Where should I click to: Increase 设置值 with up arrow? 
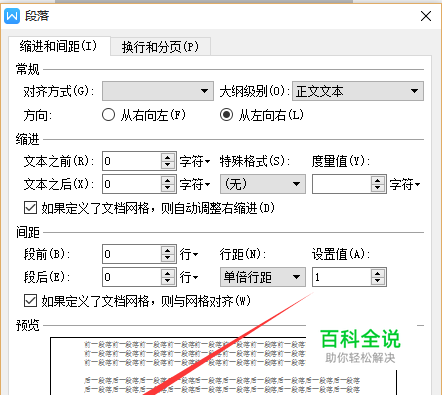point(377,273)
